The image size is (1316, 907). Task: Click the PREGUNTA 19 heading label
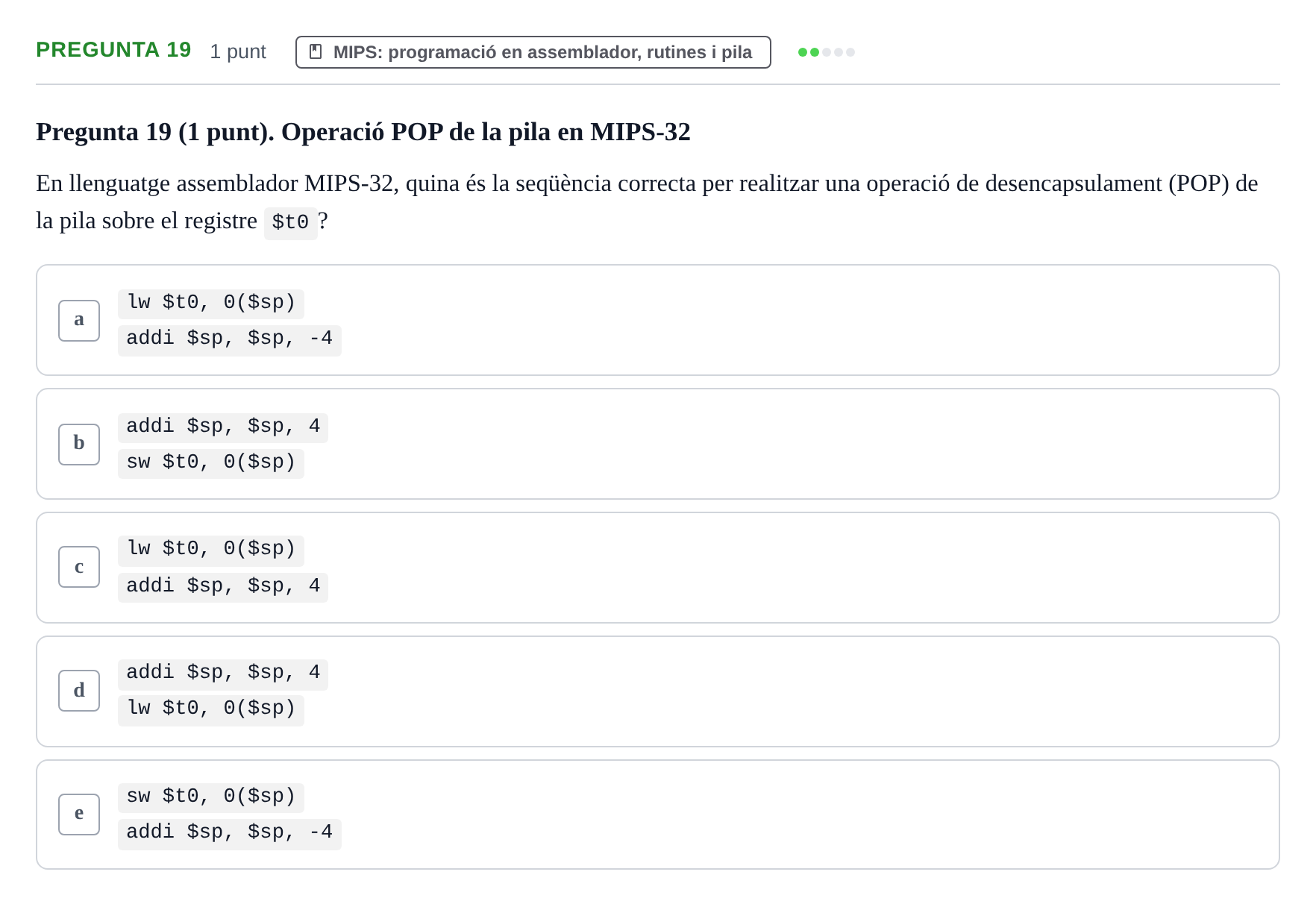113,50
